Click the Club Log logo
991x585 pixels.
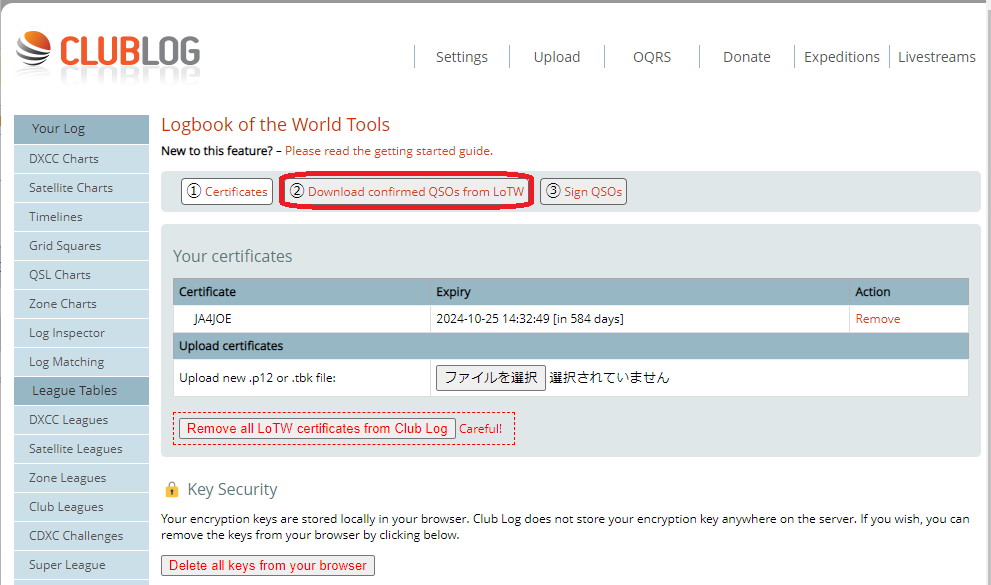click(x=108, y=51)
